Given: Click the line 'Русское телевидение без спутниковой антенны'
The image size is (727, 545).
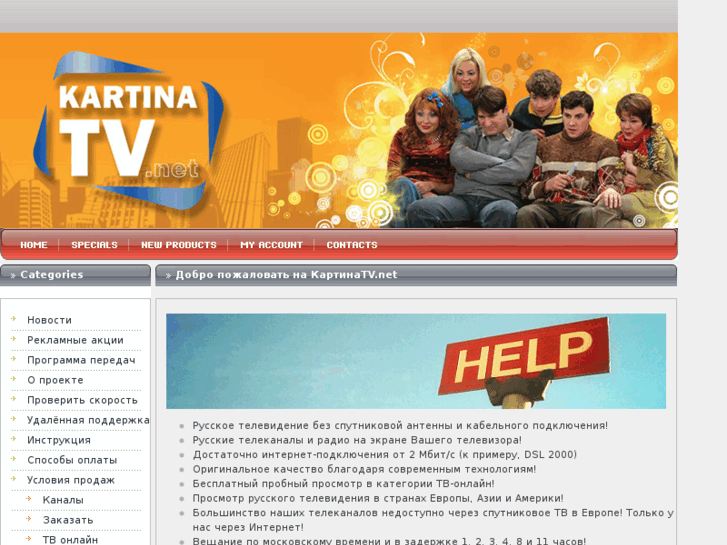Looking at the screenshot, I should [x=400, y=426].
